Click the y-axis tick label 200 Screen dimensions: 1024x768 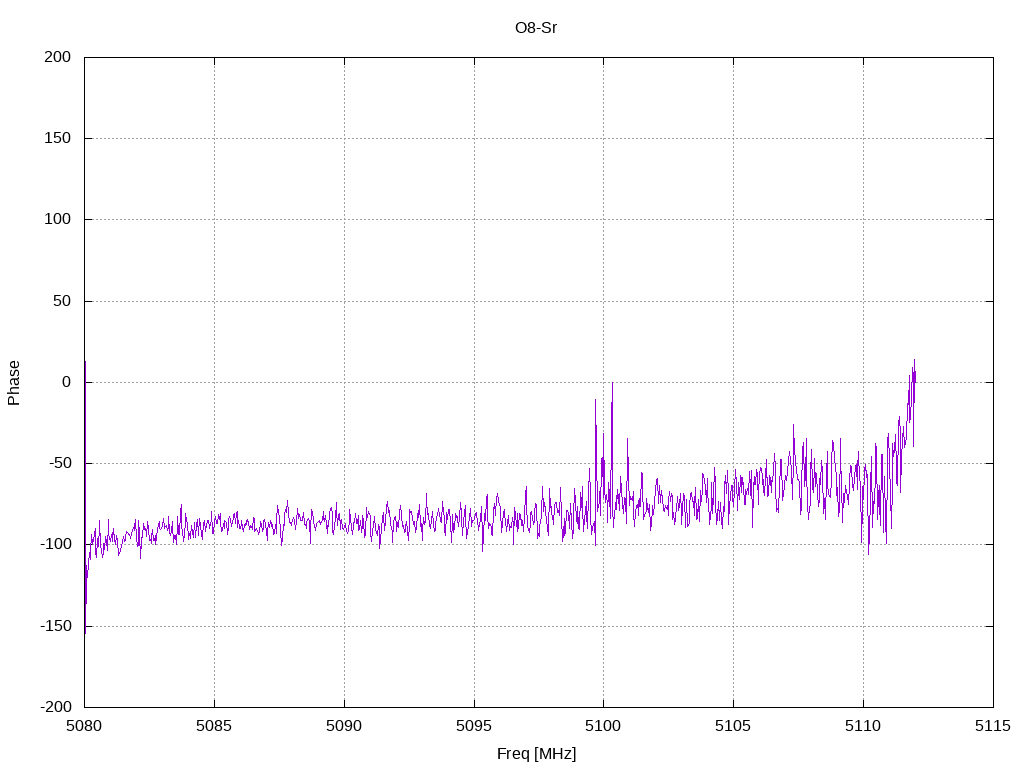[57, 57]
